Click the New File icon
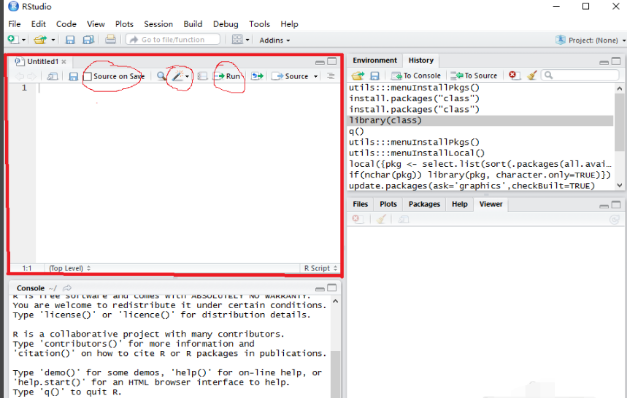627x398 pixels. pyautogui.click(x=12, y=39)
